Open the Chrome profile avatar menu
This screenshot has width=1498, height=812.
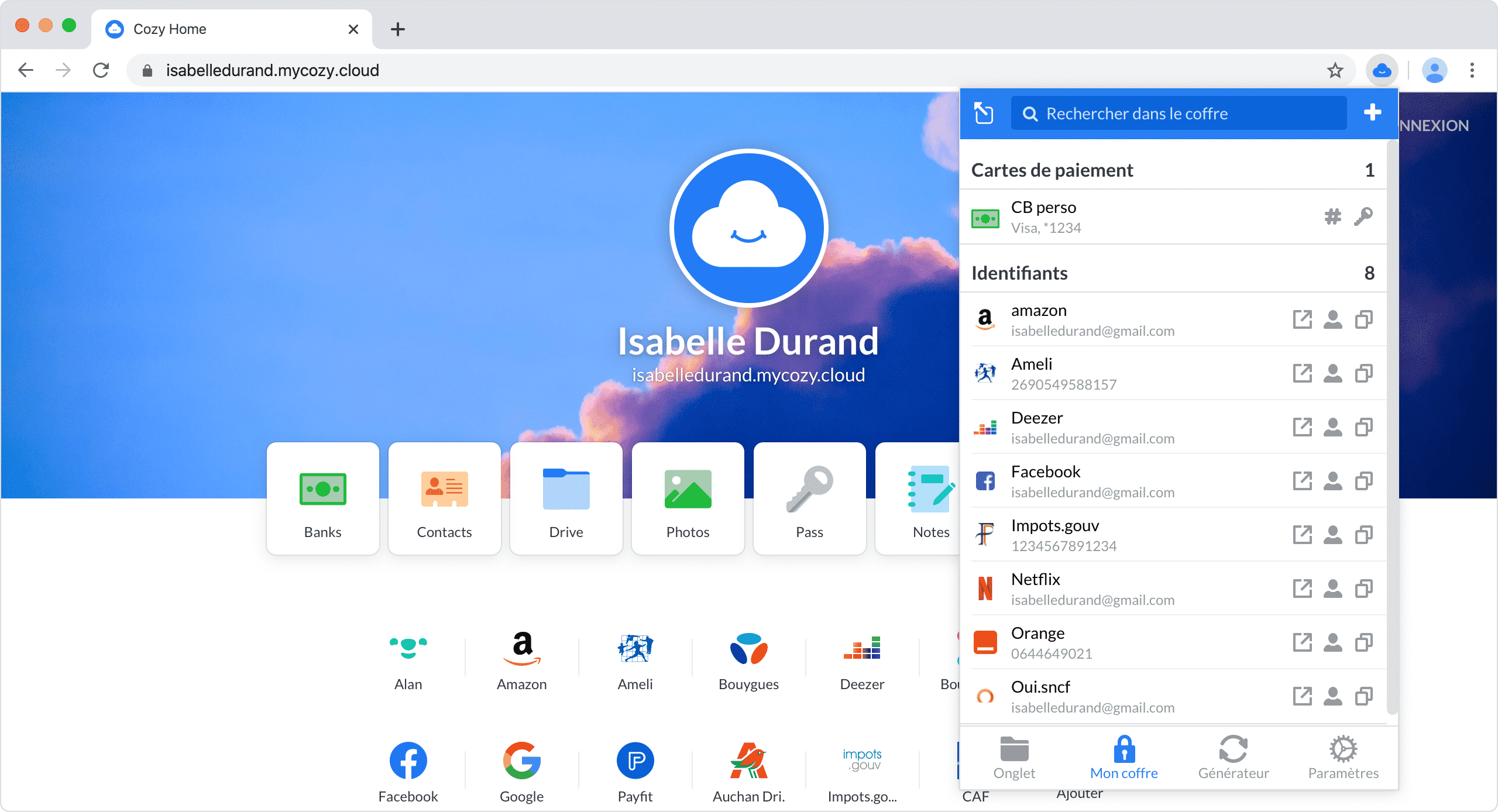(1434, 71)
